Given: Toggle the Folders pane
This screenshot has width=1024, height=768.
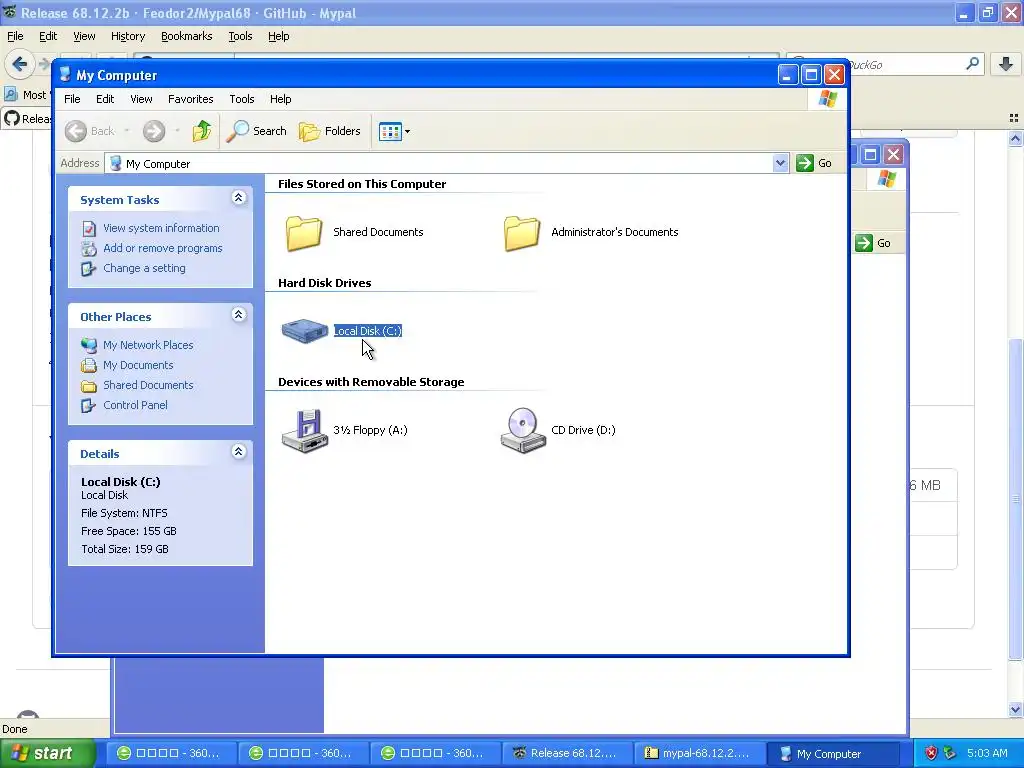Looking at the screenshot, I should click(x=330, y=131).
